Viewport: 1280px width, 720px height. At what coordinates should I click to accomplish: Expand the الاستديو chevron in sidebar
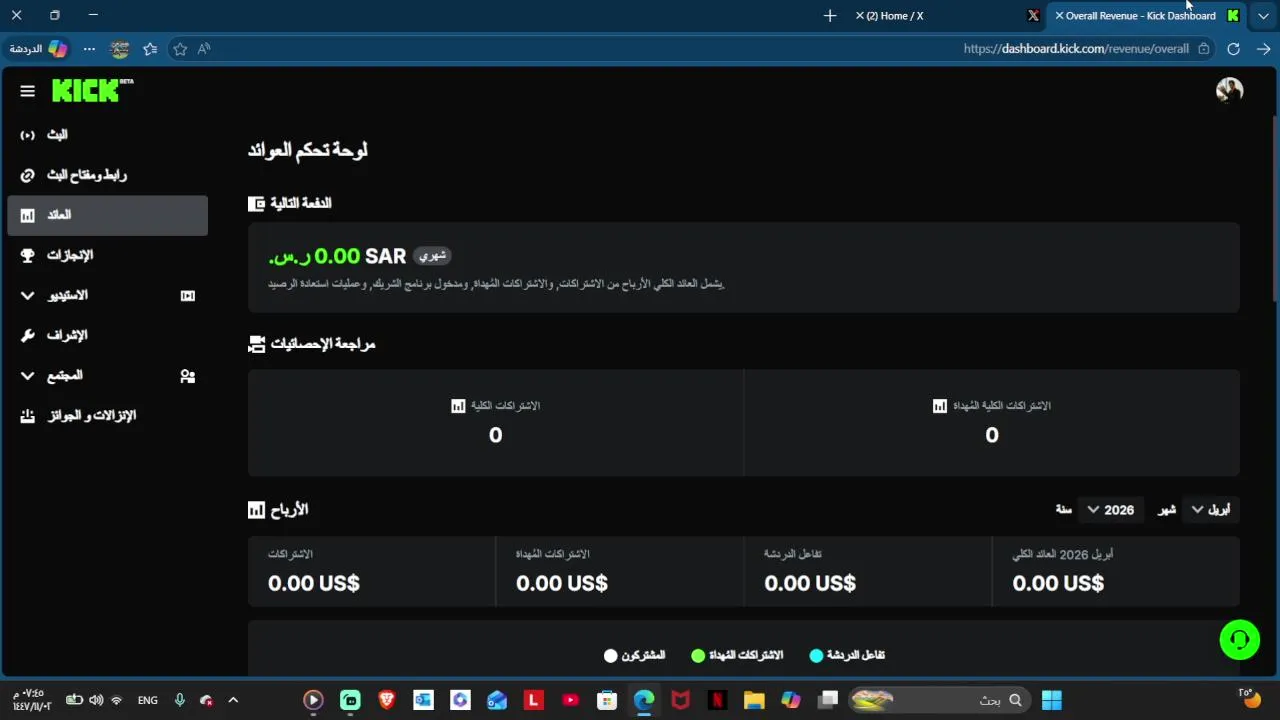pos(27,295)
